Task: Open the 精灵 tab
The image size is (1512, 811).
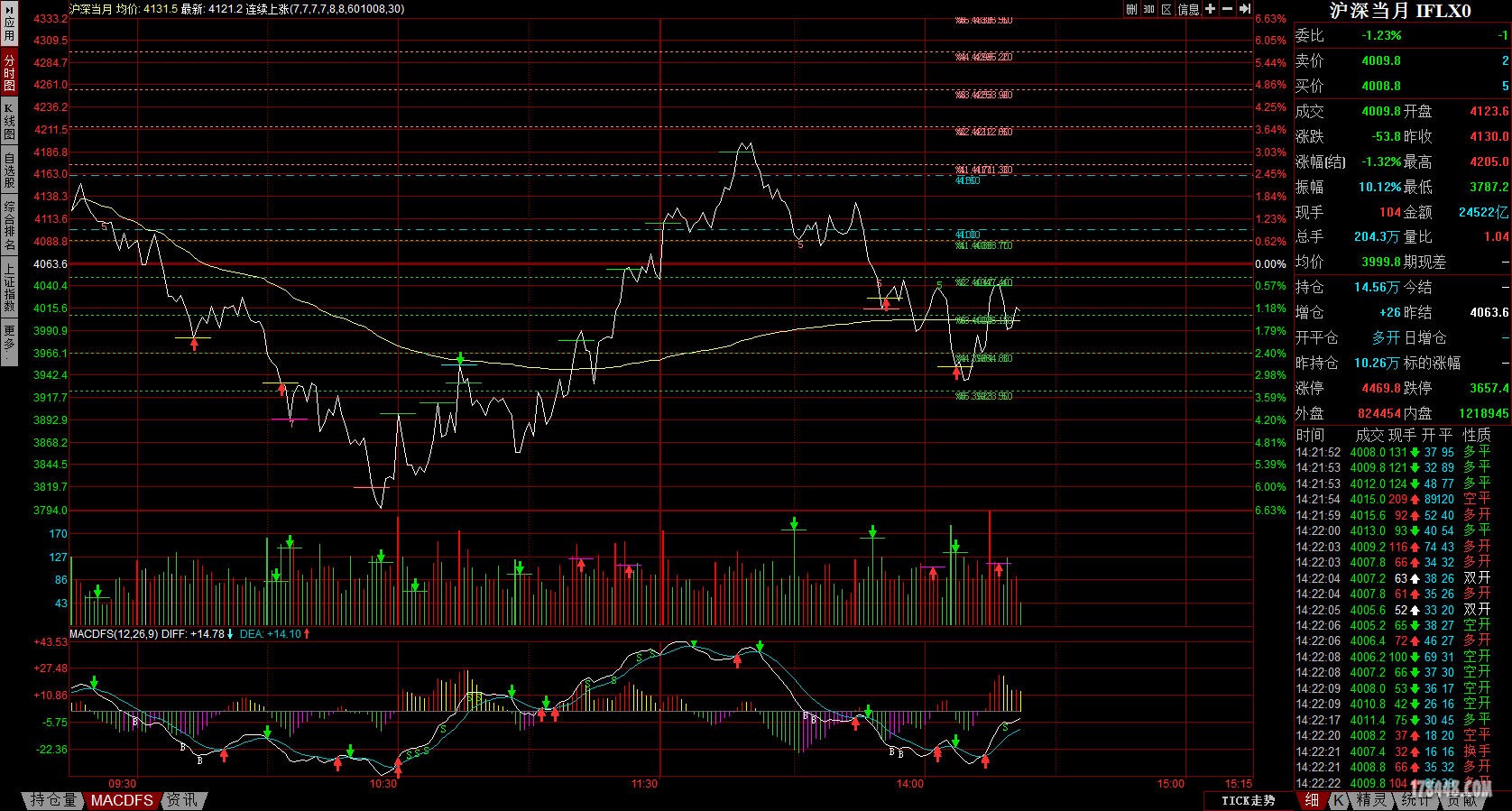Action: 1372,800
